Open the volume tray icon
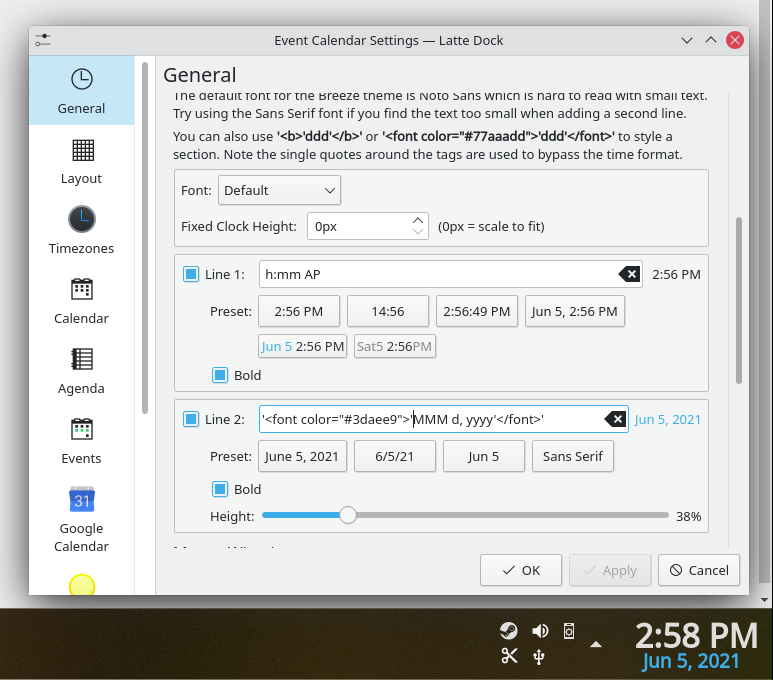Image resolution: width=773 pixels, height=680 pixels. (540, 630)
